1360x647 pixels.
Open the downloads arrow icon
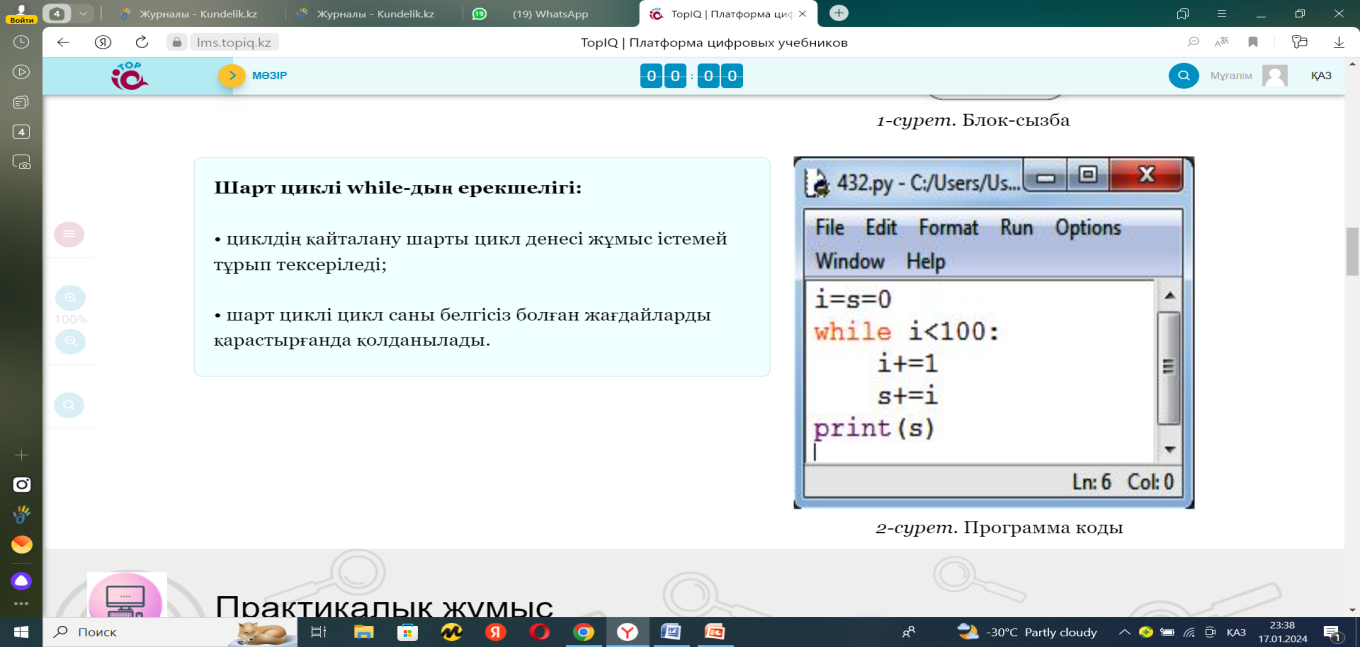click(1338, 42)
